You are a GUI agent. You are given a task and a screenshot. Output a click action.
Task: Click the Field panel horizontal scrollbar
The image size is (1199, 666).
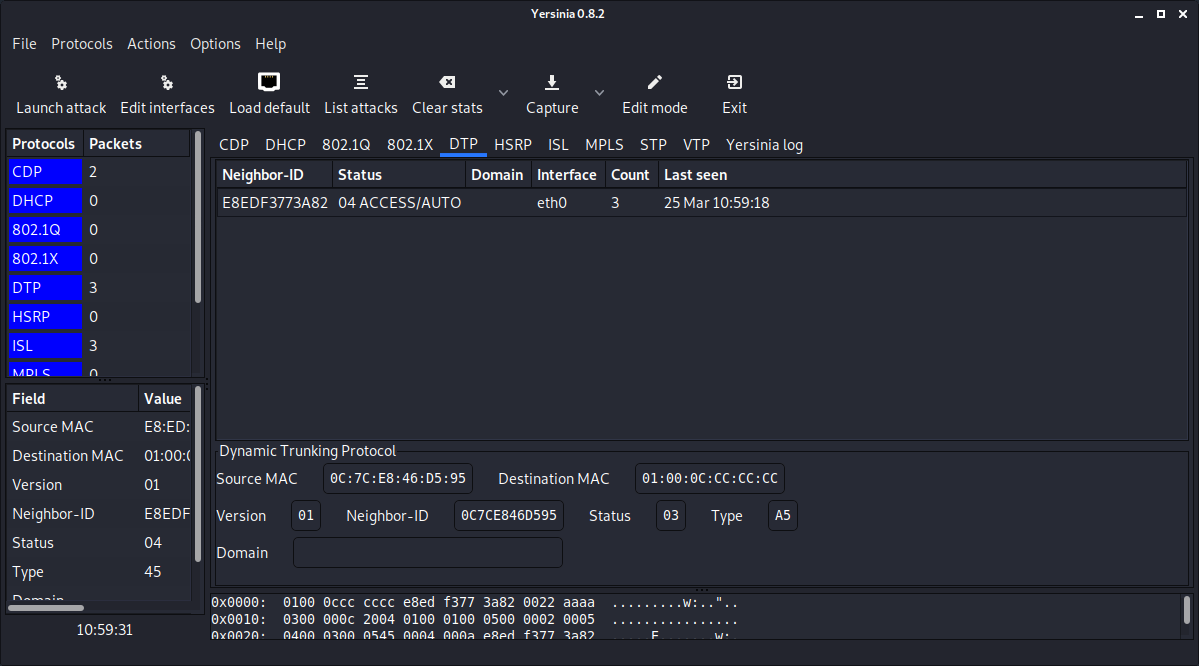coord(46,608)
